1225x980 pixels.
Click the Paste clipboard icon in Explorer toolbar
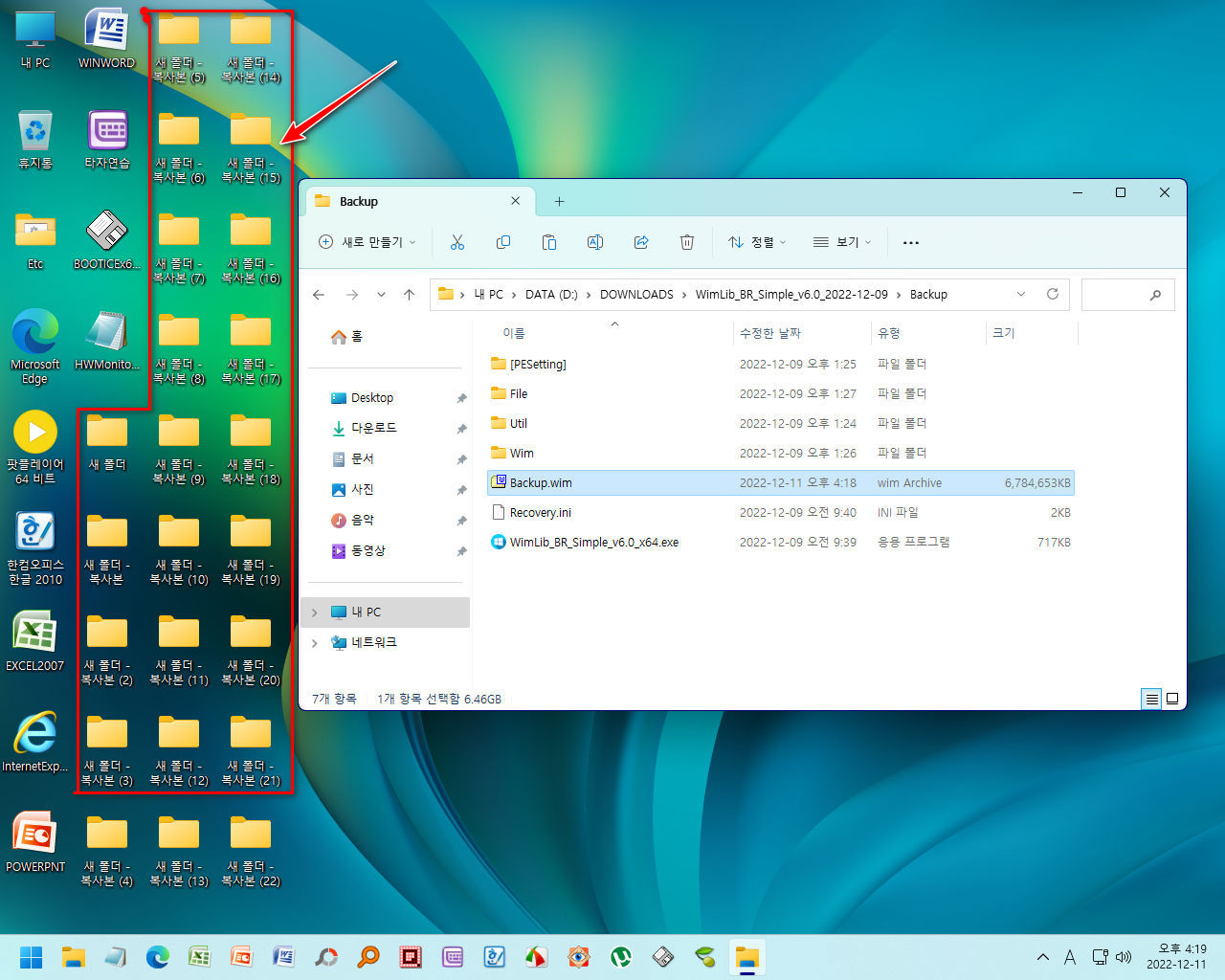(x=548, y=242)
